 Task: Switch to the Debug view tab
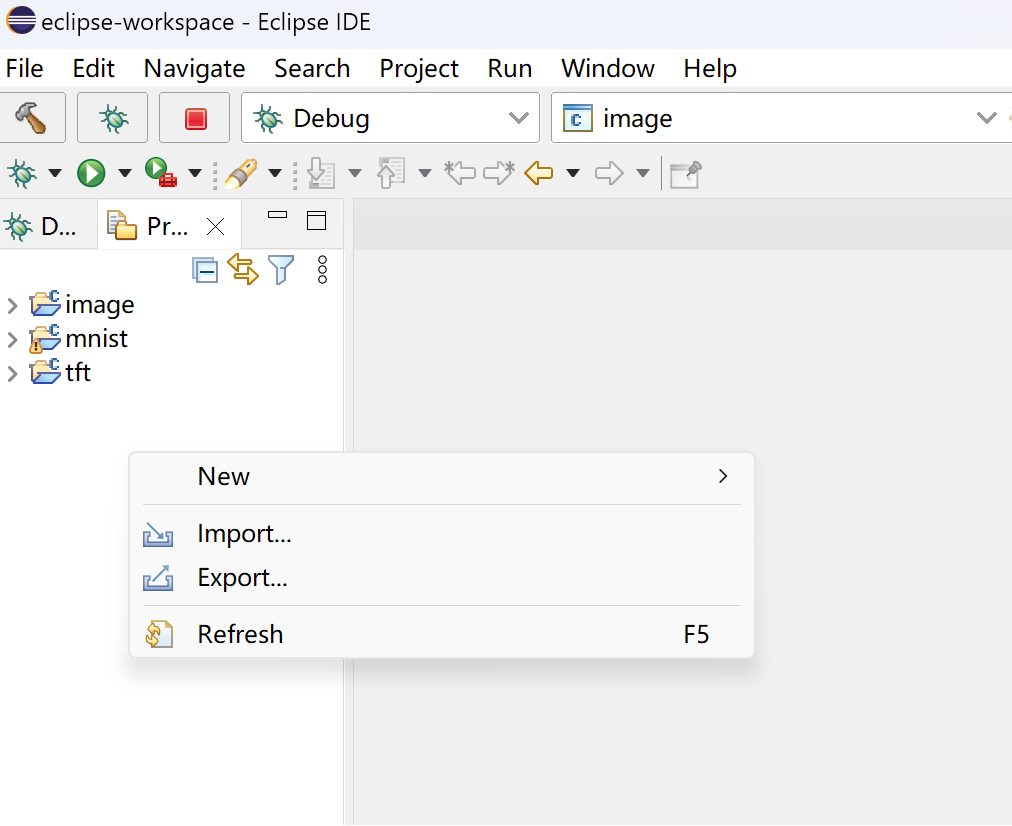point(41,227)
